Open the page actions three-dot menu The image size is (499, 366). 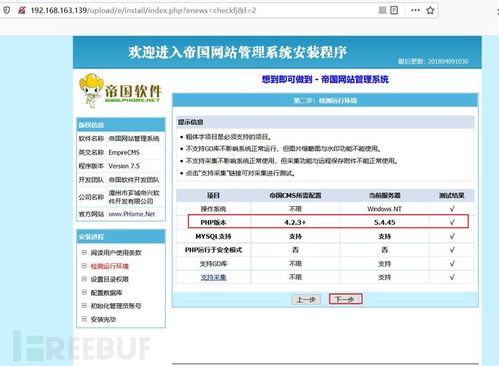[x=415, y=10]
